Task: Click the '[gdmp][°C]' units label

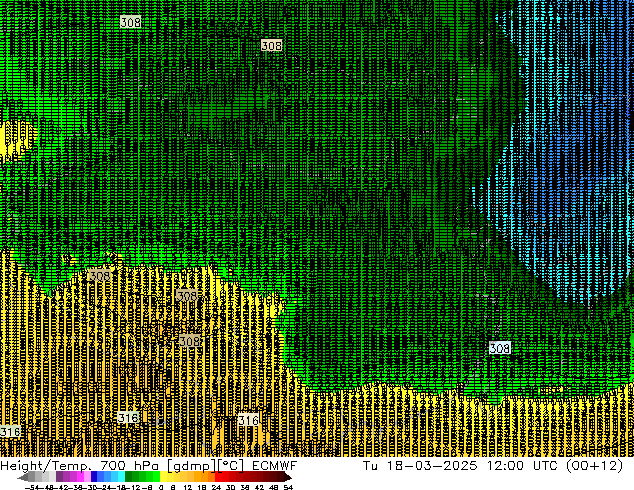Action: [x=206, y=467]
